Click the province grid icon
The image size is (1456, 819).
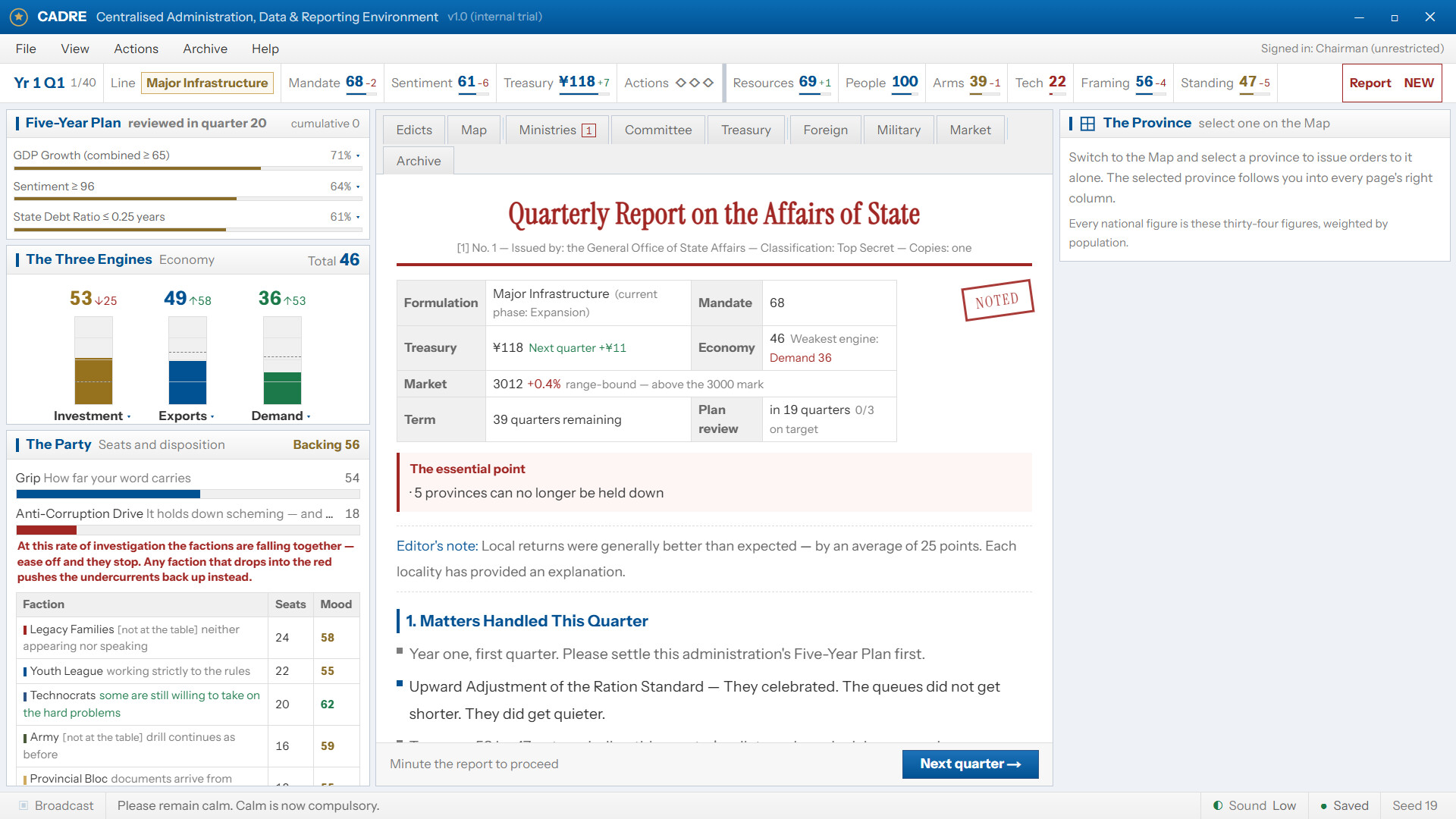click(x=1087, y=124)
